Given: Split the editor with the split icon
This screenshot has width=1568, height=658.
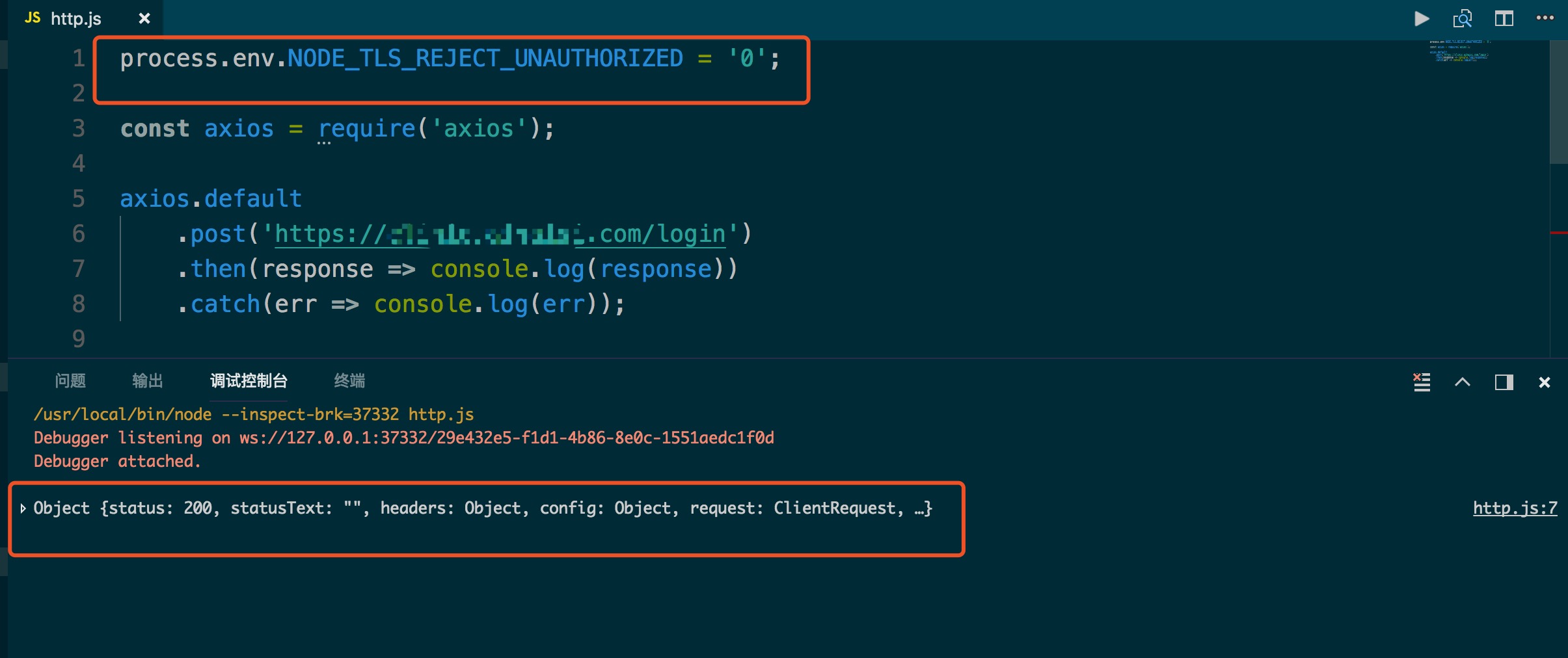Looking at the screenshot, I should point(1504,19).
